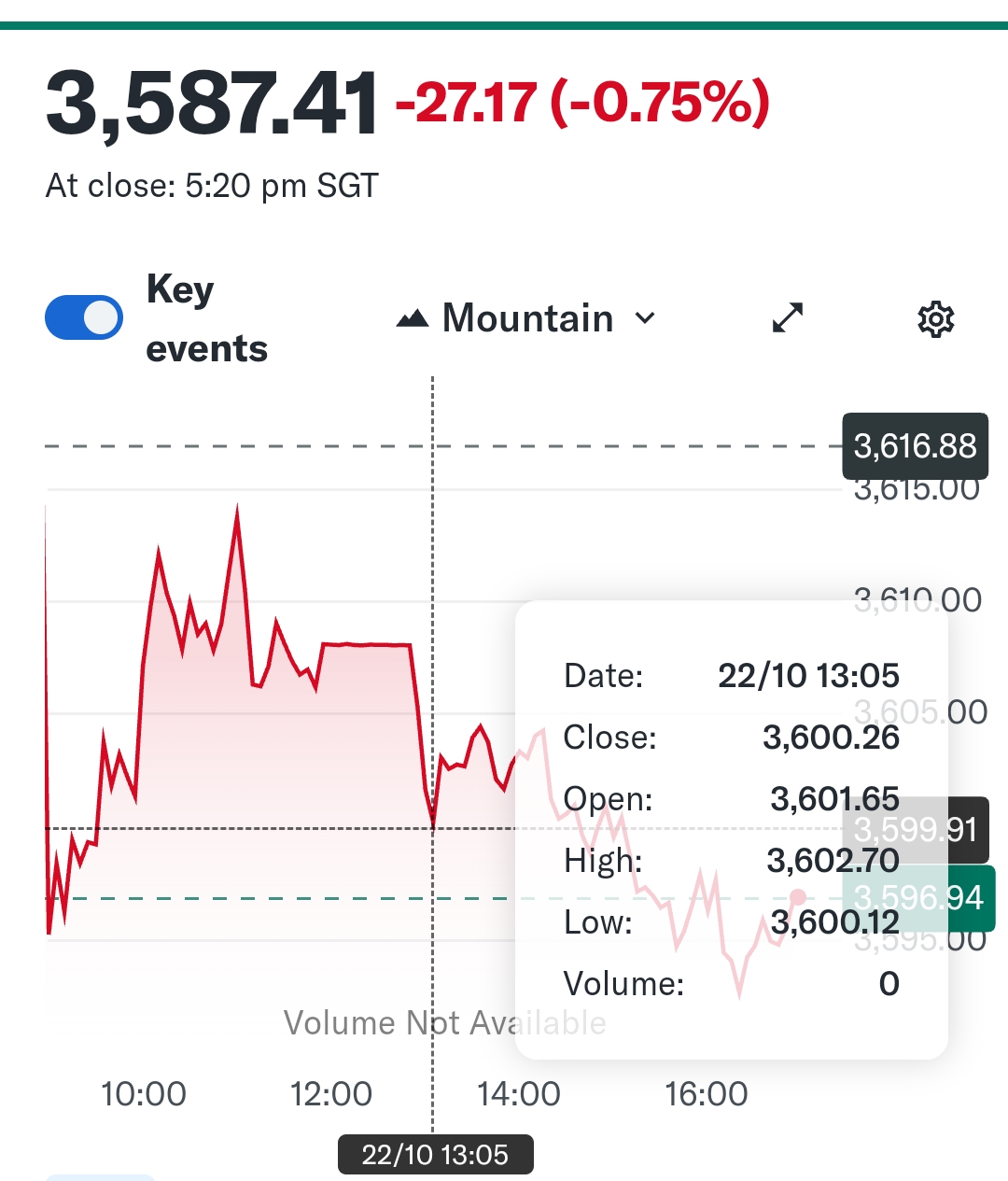The height and width of the screenshot is (1181, 1008).
Task: Open the Mountain chart type dropdown
Action: [526, 318]
